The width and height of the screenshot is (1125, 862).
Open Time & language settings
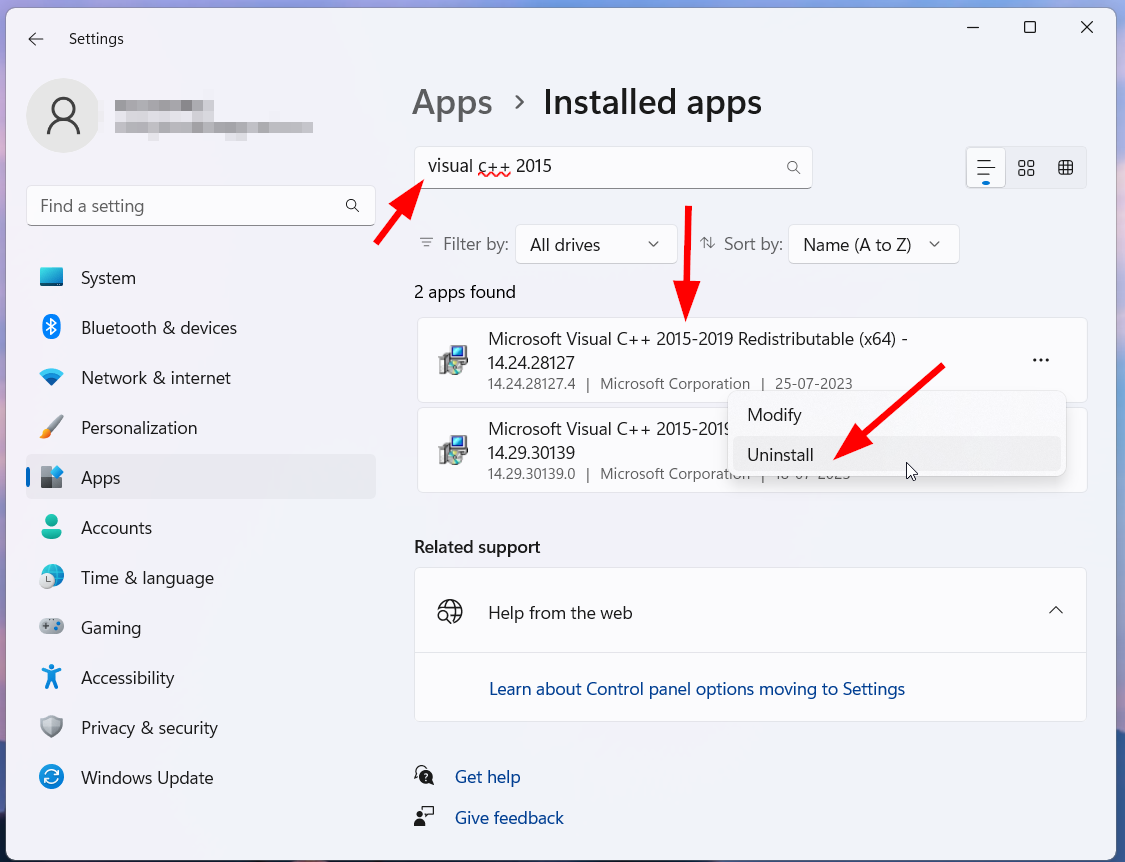(201, 578)
